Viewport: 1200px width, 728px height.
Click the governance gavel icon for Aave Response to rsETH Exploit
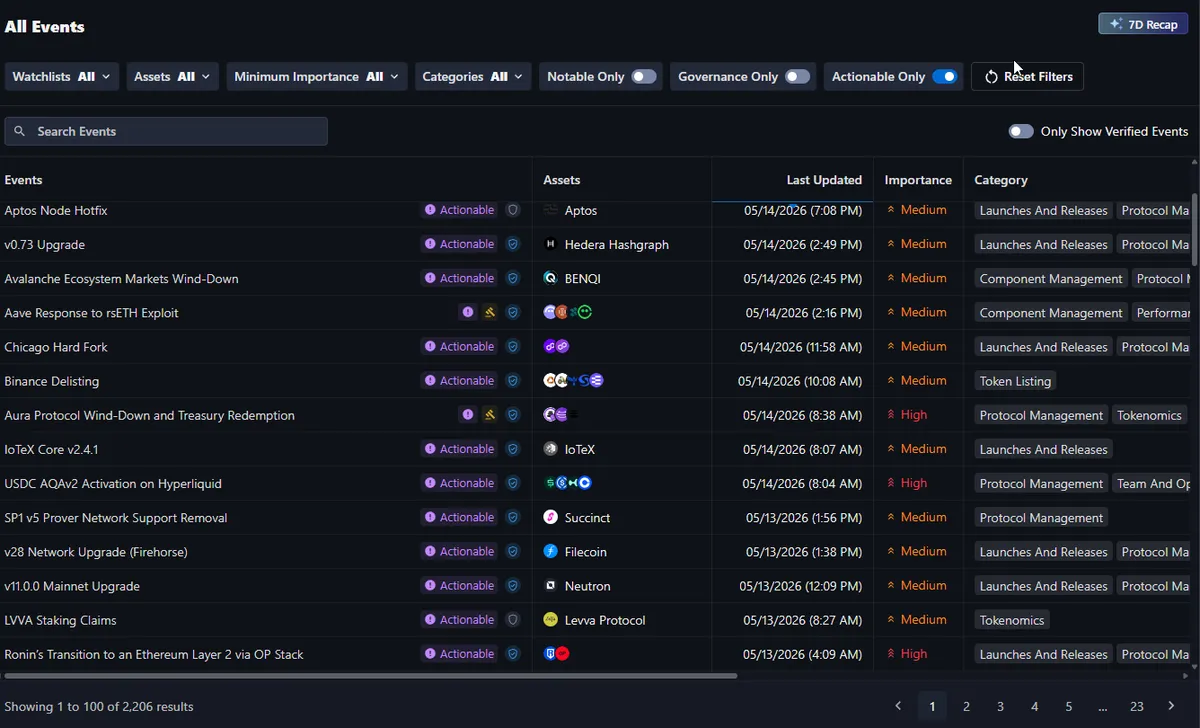click(490, 312)
